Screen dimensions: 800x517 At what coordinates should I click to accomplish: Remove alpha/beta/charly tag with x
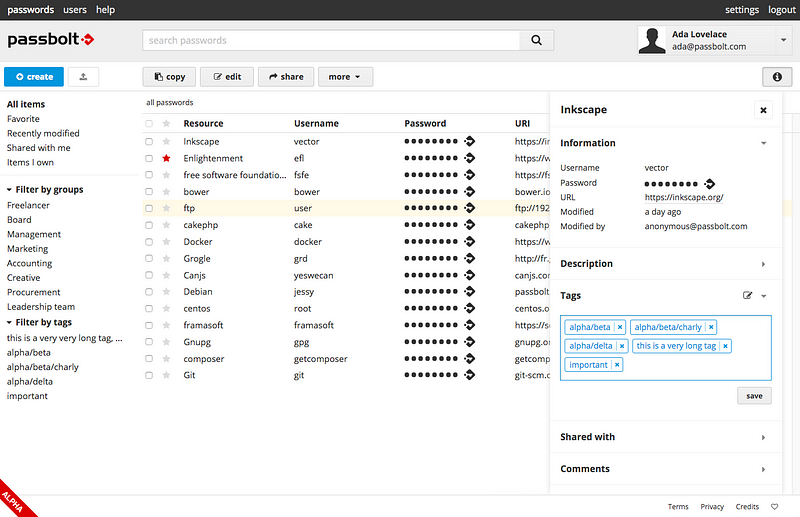coord(711,327)
